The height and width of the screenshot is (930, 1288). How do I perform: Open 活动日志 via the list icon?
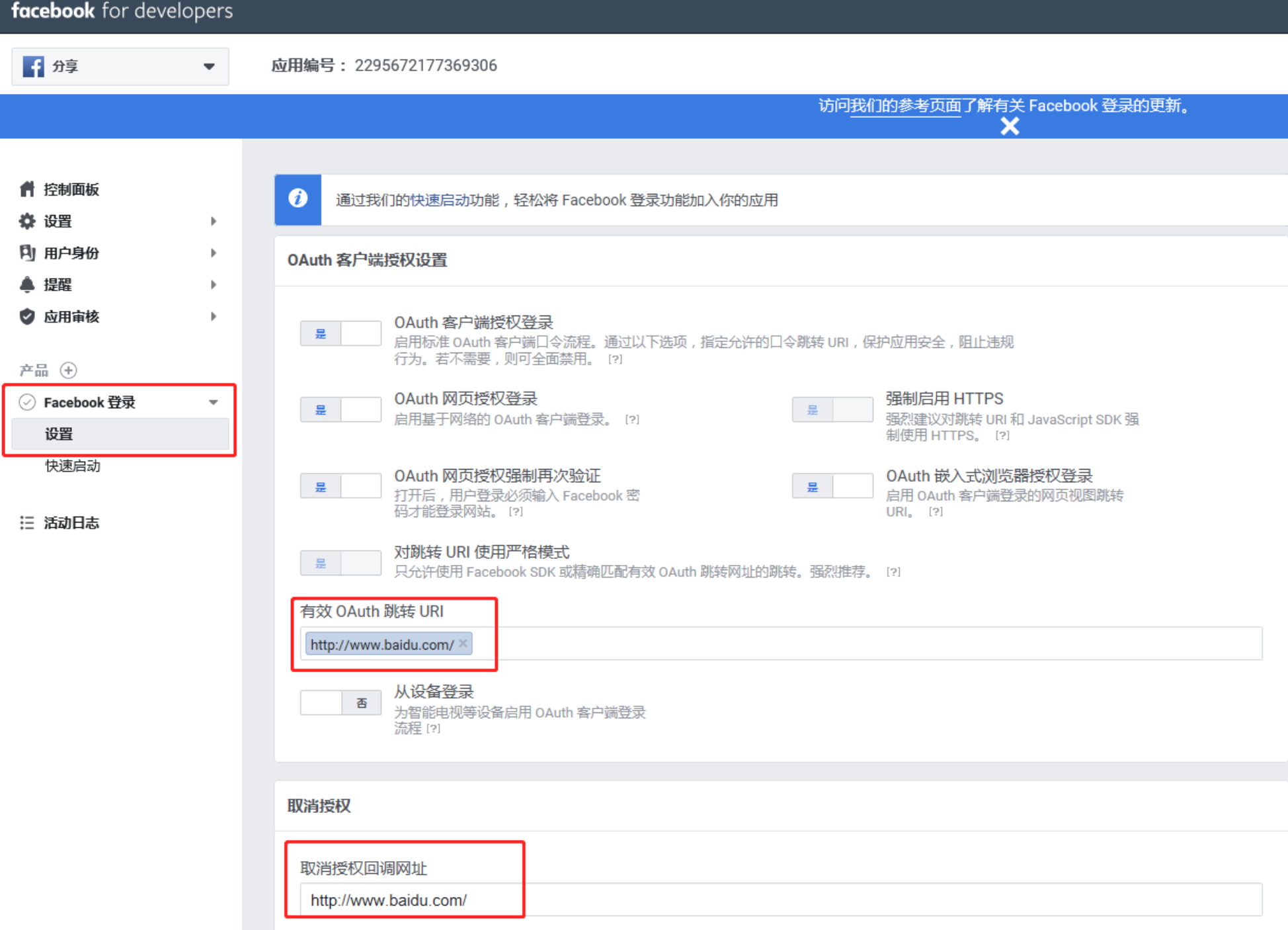[27, 523]
